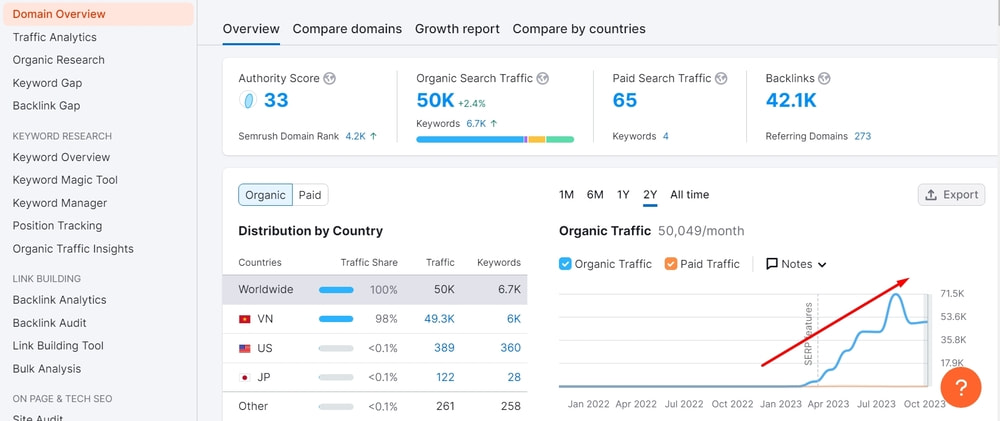Image resolution: width=1000 pixels, height=421 pixels.
Task: Select the Worldwide row in country table
Action: pyautogui.click(x=375, y=290)
